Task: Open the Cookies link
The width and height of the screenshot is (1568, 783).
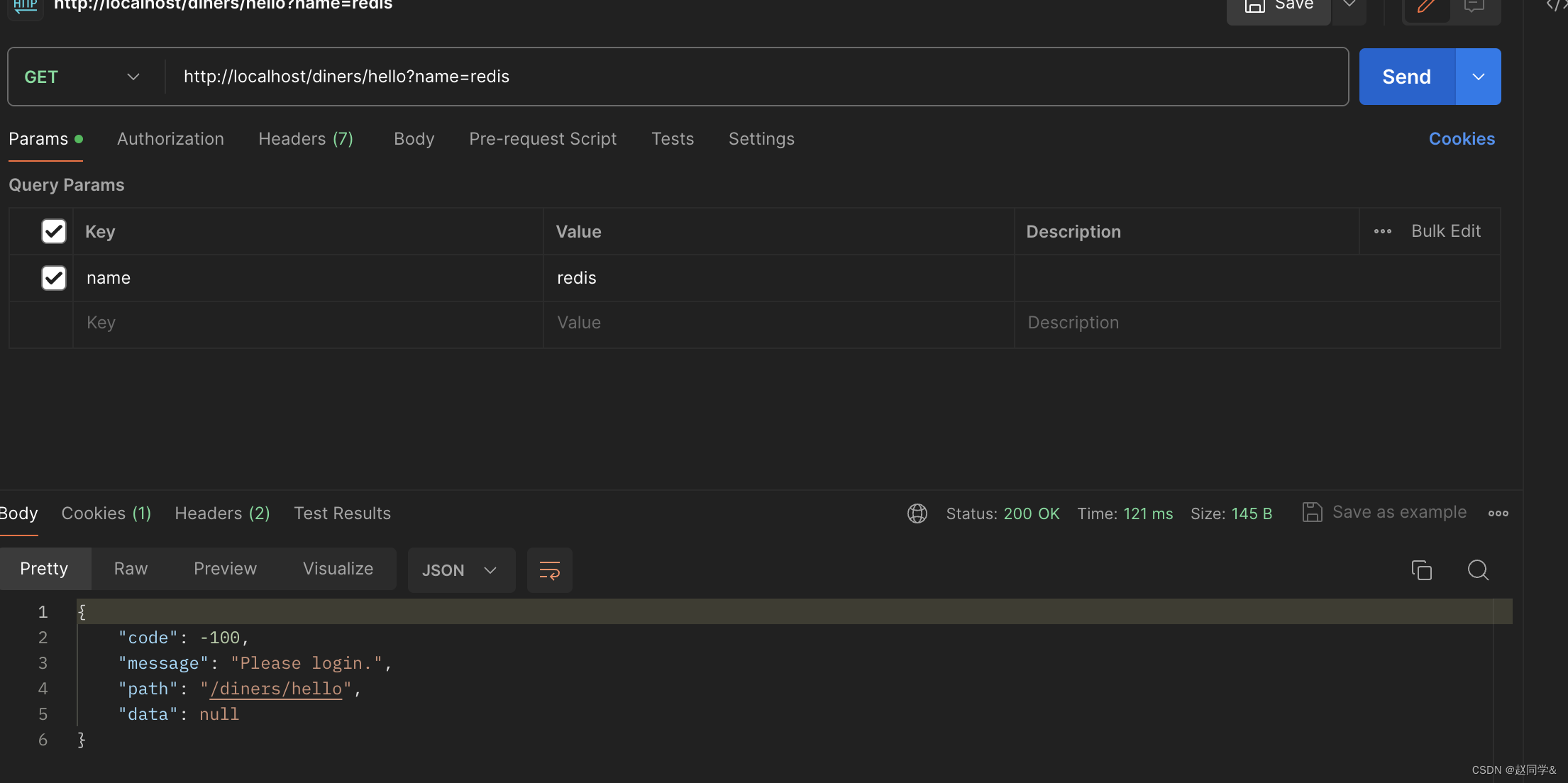Action: (x=1462, y=139)
